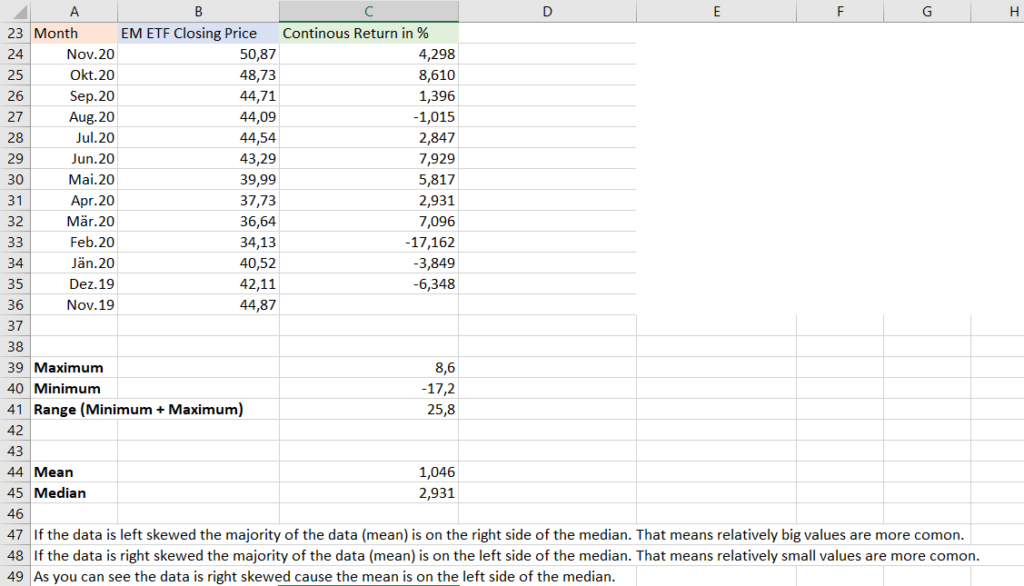
Task: Select column C header
Action: (x=369, y=11)
